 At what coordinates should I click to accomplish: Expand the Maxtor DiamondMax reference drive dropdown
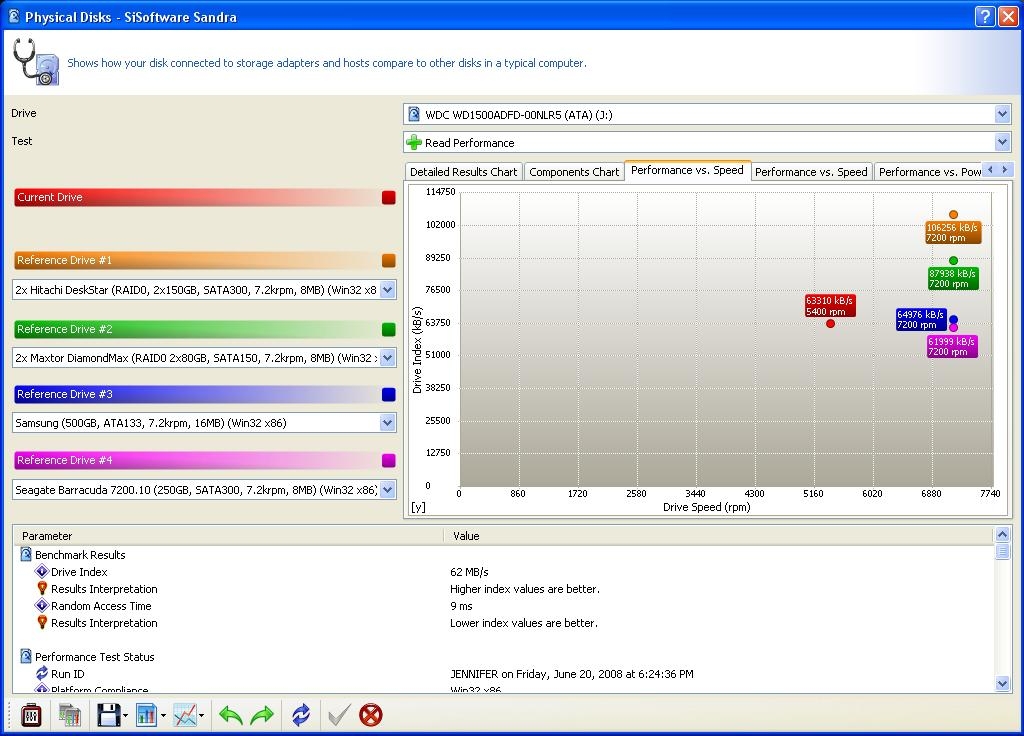click(x=387, y=357)
